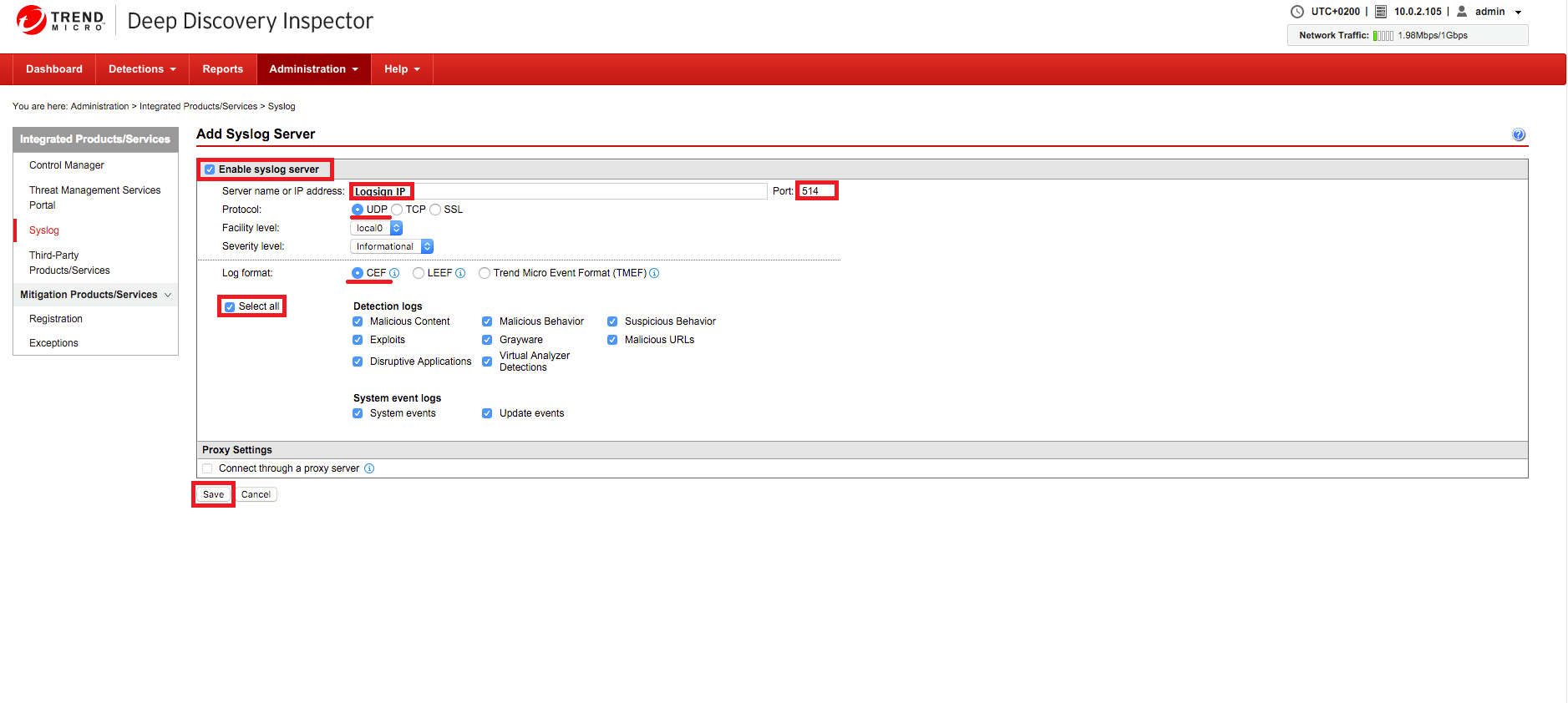The image size is (1568, 703).
Task: Click the Trend Micro logo
Action: 60,20
